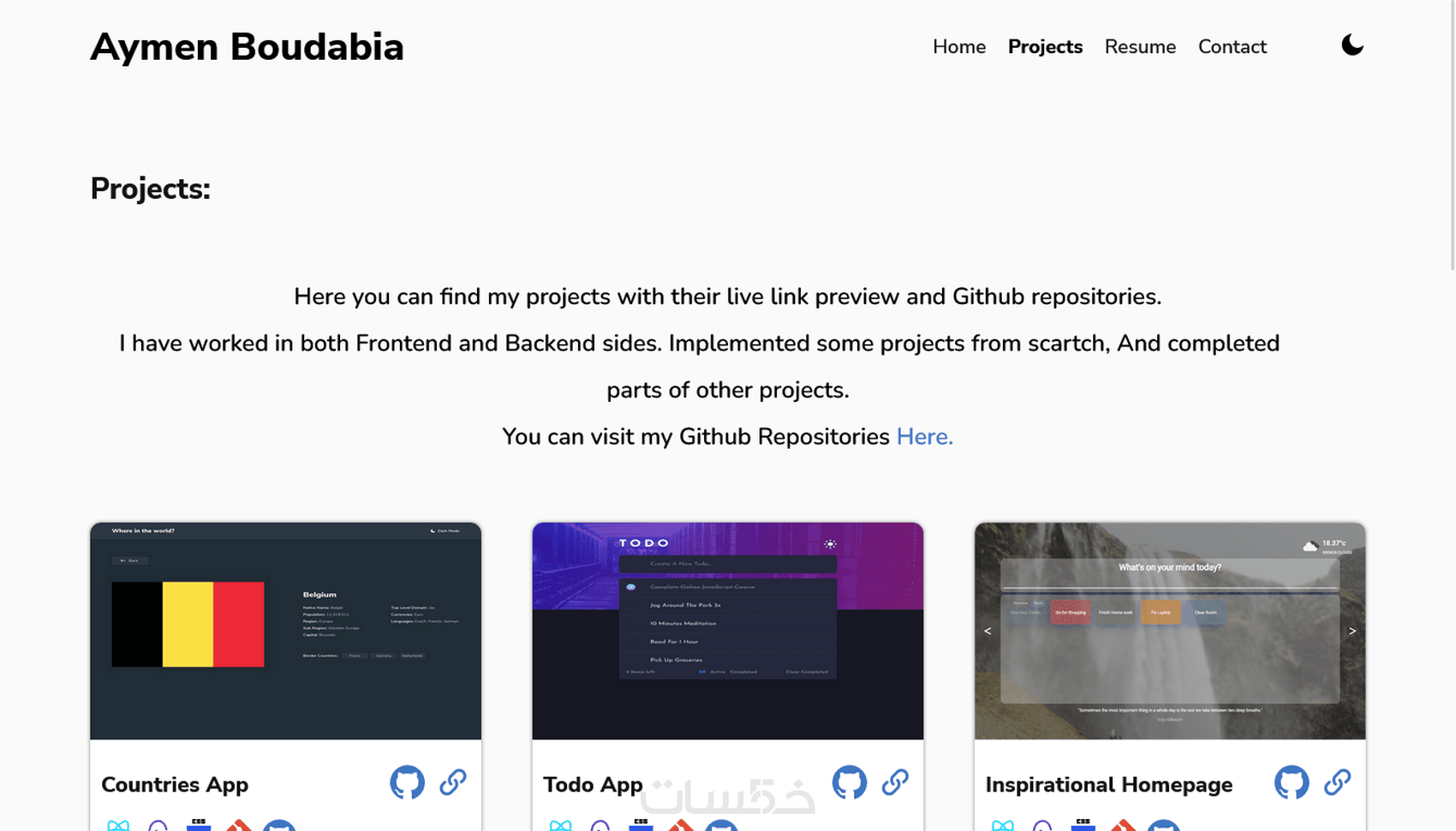
Task: Open the Todo App GitHub repository icon
Action: pyautogui.click(x=850, y=782)
